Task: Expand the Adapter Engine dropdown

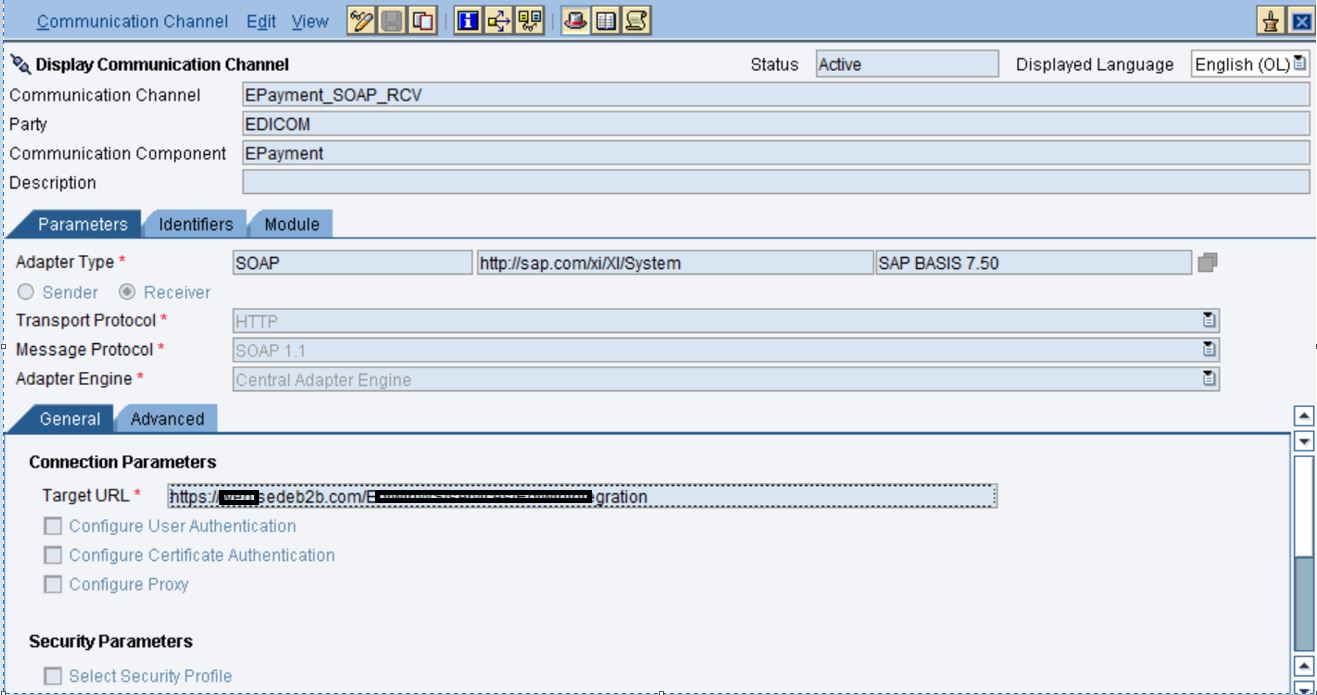Action: click(x=1209, y=379)
